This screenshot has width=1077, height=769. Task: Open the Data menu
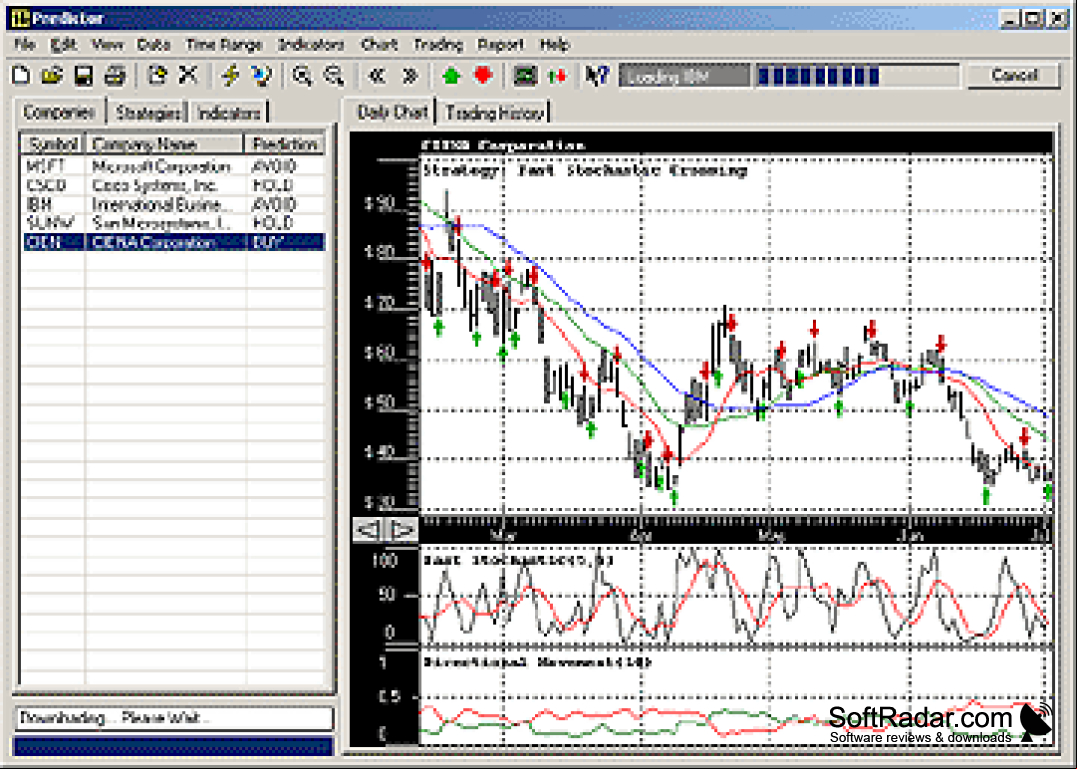154,45
